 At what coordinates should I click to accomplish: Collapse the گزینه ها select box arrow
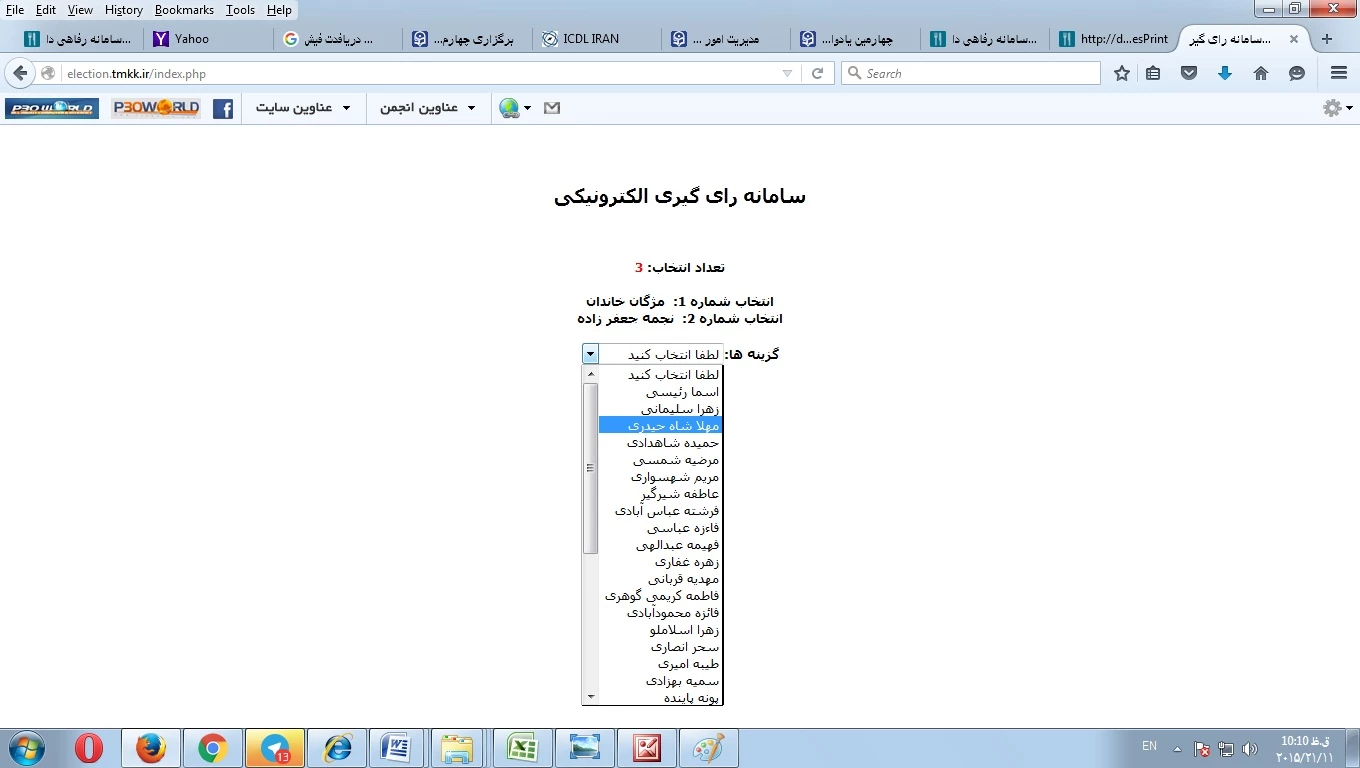(590, 354)
